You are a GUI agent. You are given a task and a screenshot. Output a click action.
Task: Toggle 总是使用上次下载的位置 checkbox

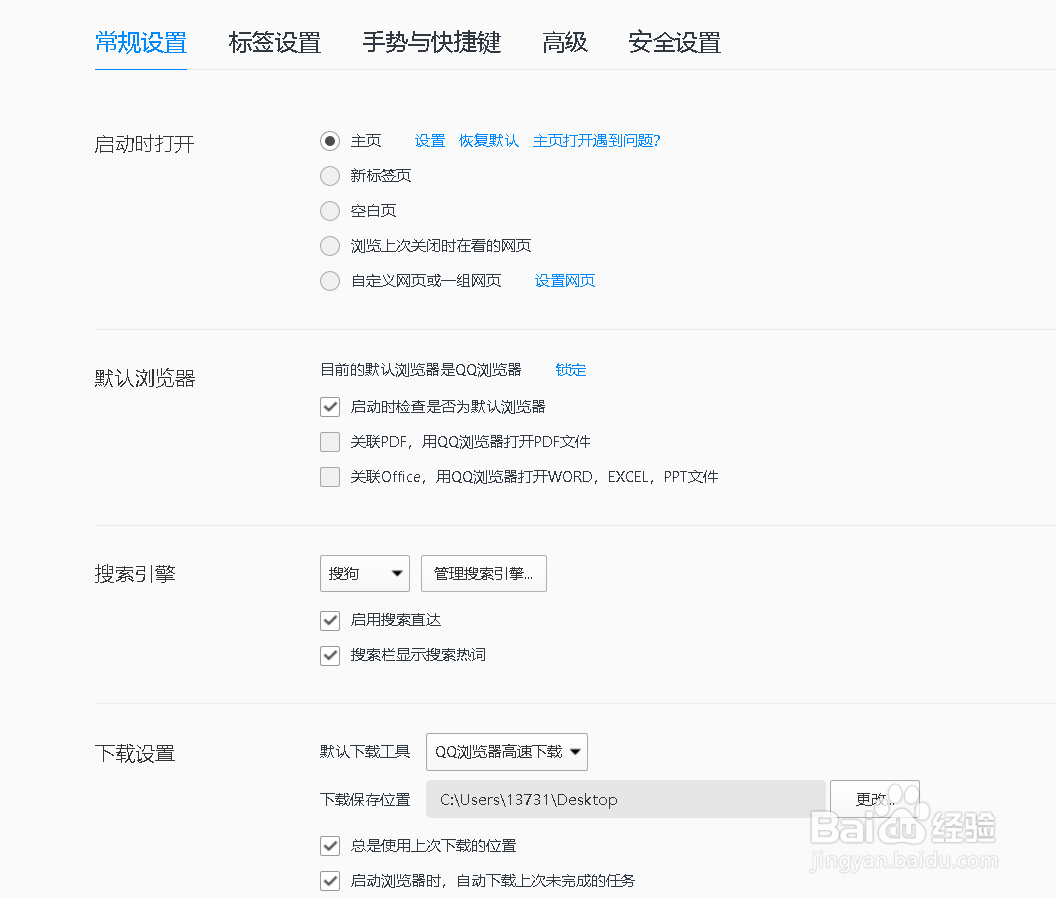tap(330, 846)
